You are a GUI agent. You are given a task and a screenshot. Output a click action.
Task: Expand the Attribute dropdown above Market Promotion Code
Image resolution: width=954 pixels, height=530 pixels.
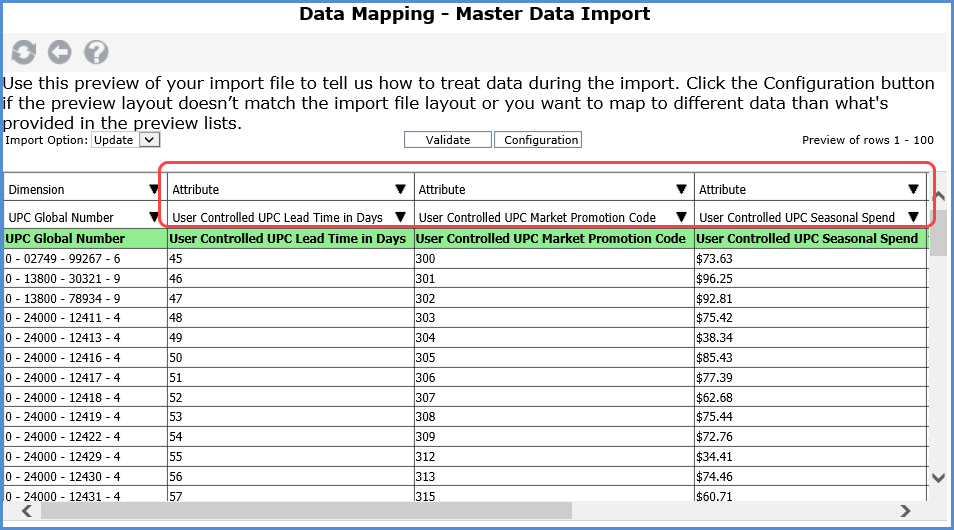(681, 189)
